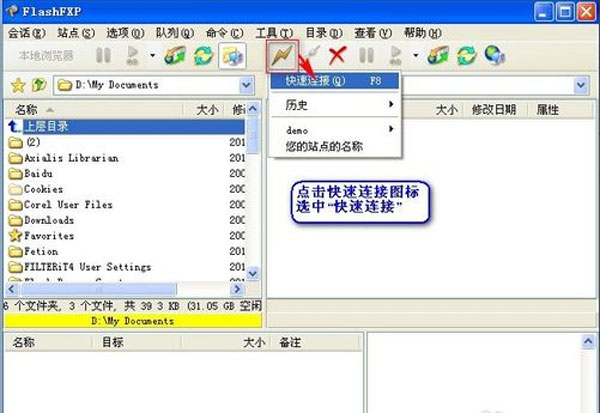This screenshot has width=600, height=413.
Task: Click the right panel transfer play icon
Action: (x=396, y=56)
